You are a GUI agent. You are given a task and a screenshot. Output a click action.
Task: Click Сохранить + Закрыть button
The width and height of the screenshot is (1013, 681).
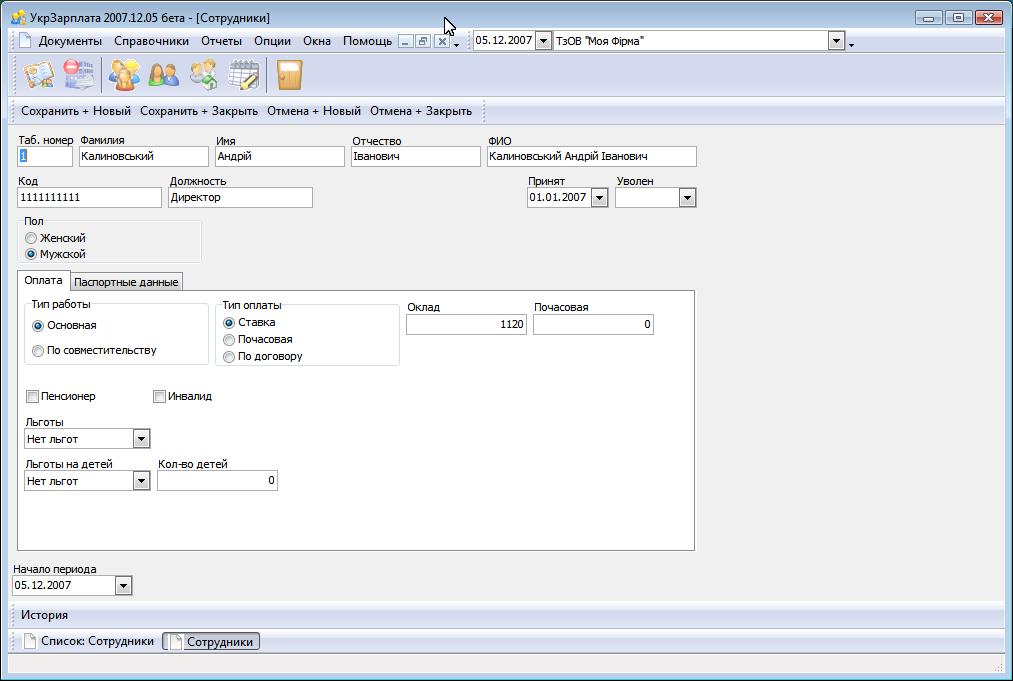199,111
